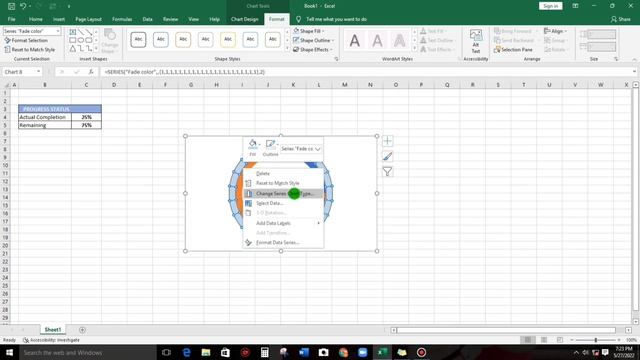Viewport: 640px width, 360px height.
Task: Open the Align dropdown
Action: 555,31
